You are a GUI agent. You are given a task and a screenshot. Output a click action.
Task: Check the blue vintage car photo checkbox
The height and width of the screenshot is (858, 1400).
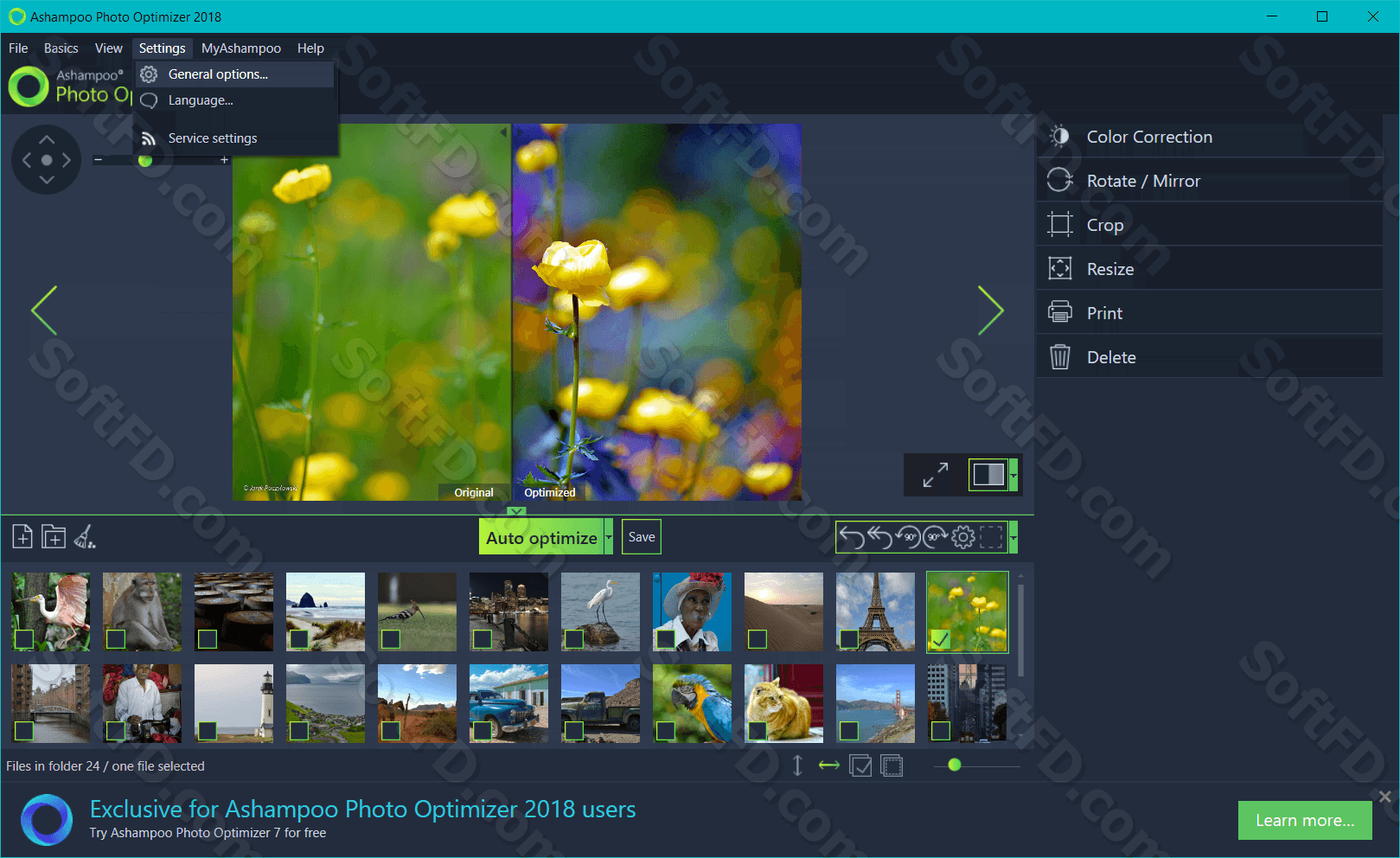tap(483, 731)
